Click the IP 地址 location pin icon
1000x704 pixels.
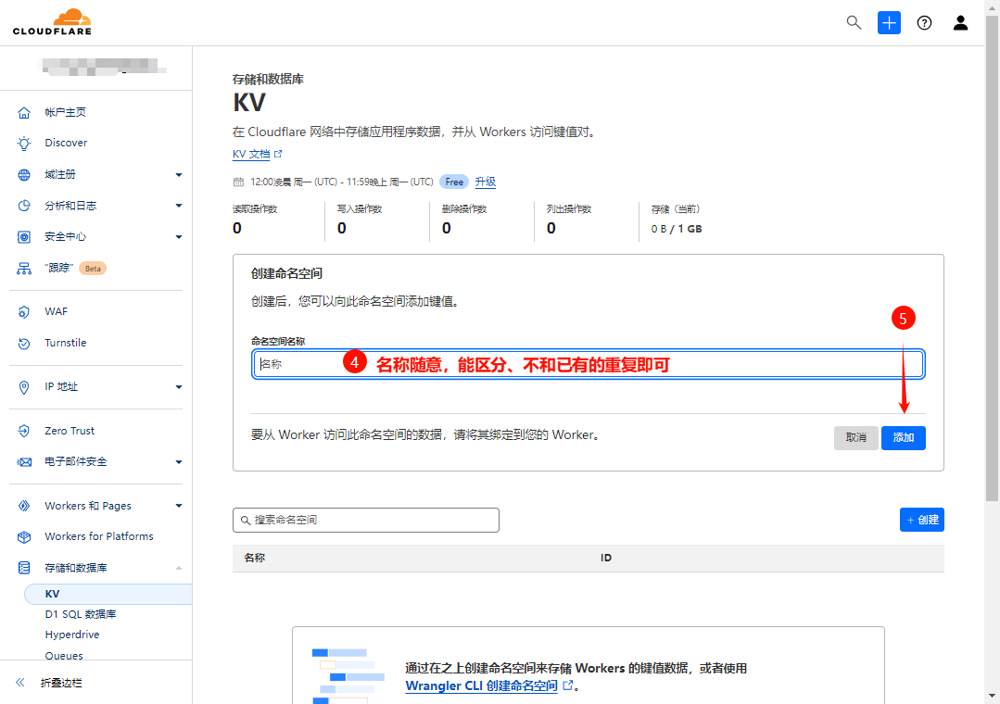coord(24,387)
